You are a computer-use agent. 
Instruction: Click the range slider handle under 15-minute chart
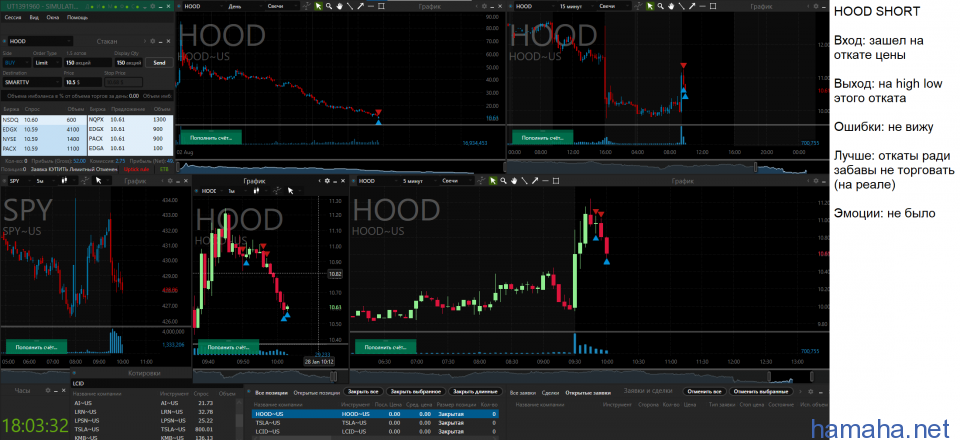[756, 166]
